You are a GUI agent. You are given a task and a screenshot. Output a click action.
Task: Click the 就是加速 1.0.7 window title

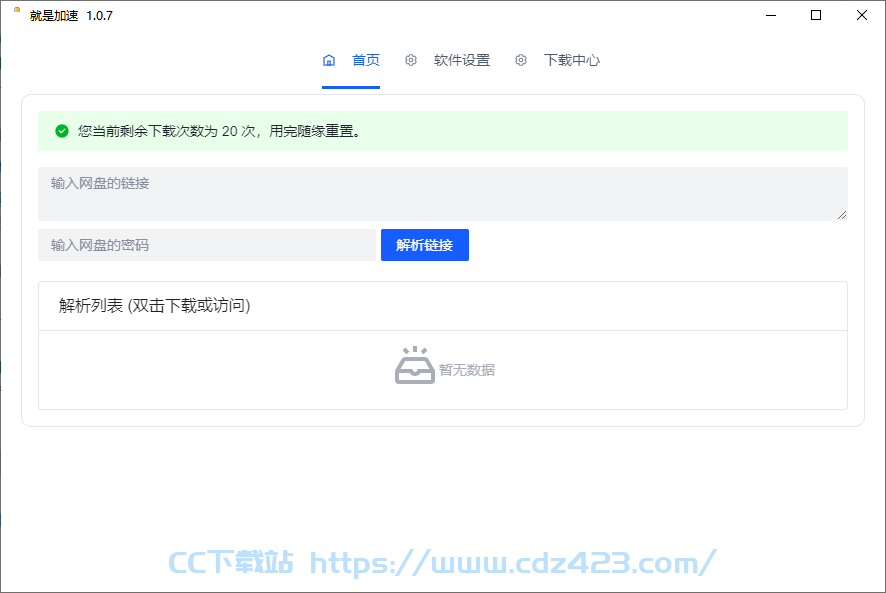(71, 16)
